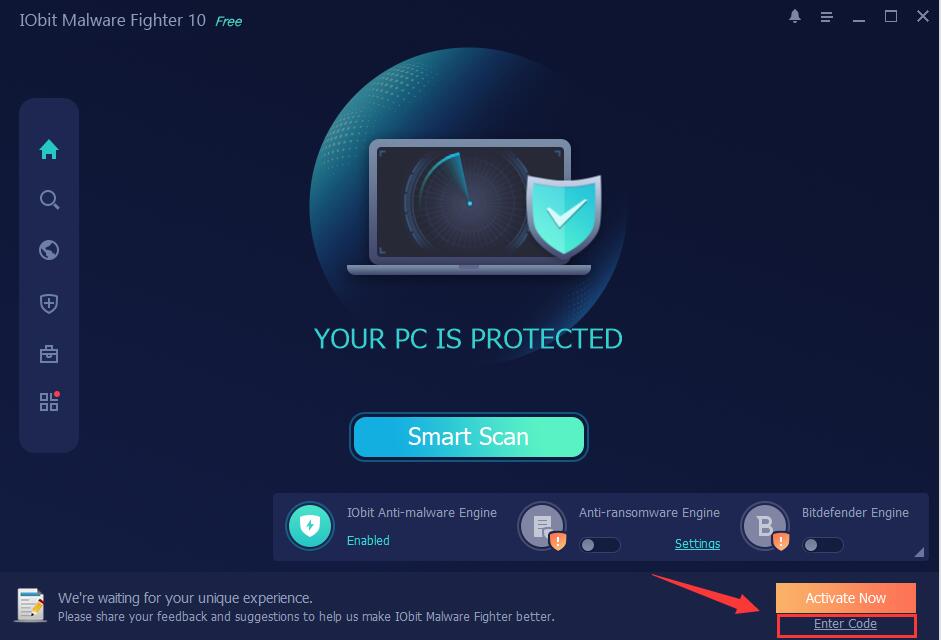Start a Smart Scan
The width and height of the screenshot is (941, 640).
tap(469, 436)
